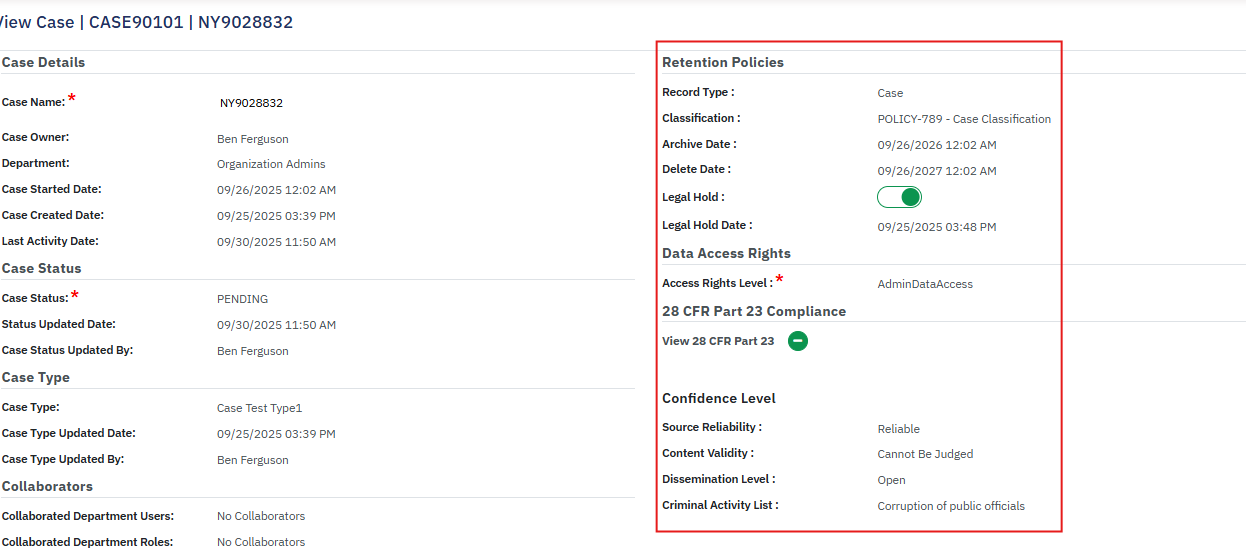Toggle the Legal Hold switch
This screenshot has height=555, width=1246.
click(899, 197)
